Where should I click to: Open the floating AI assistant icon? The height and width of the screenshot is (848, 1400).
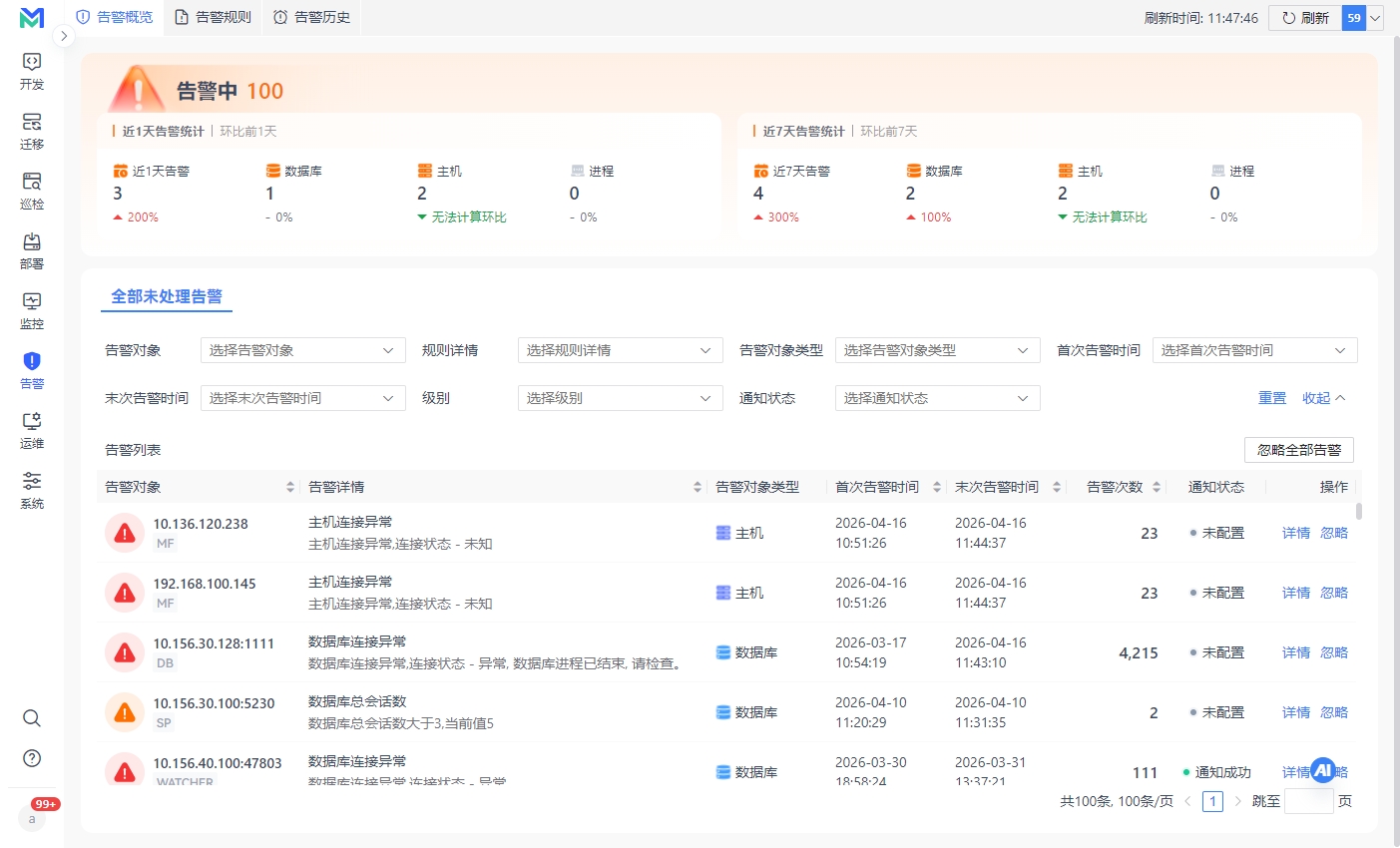coord(1323,770)
